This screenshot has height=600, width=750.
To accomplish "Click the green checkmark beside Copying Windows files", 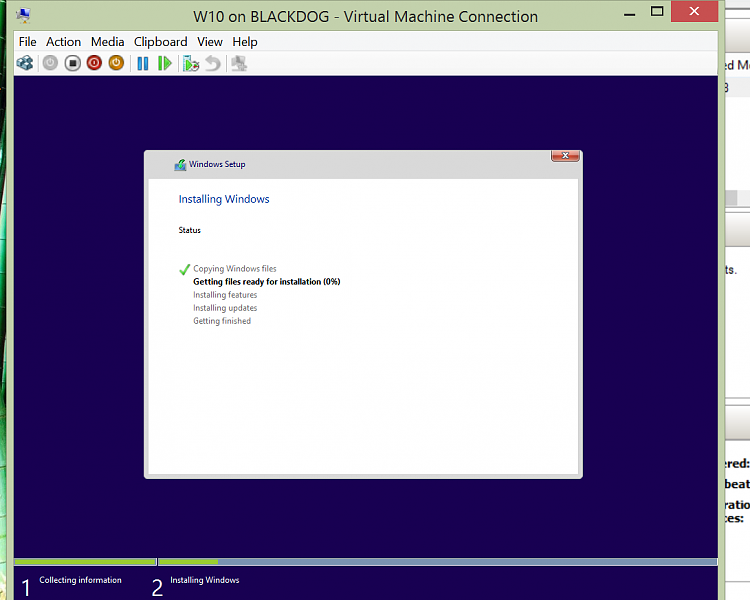I will (x=185, y=269).
